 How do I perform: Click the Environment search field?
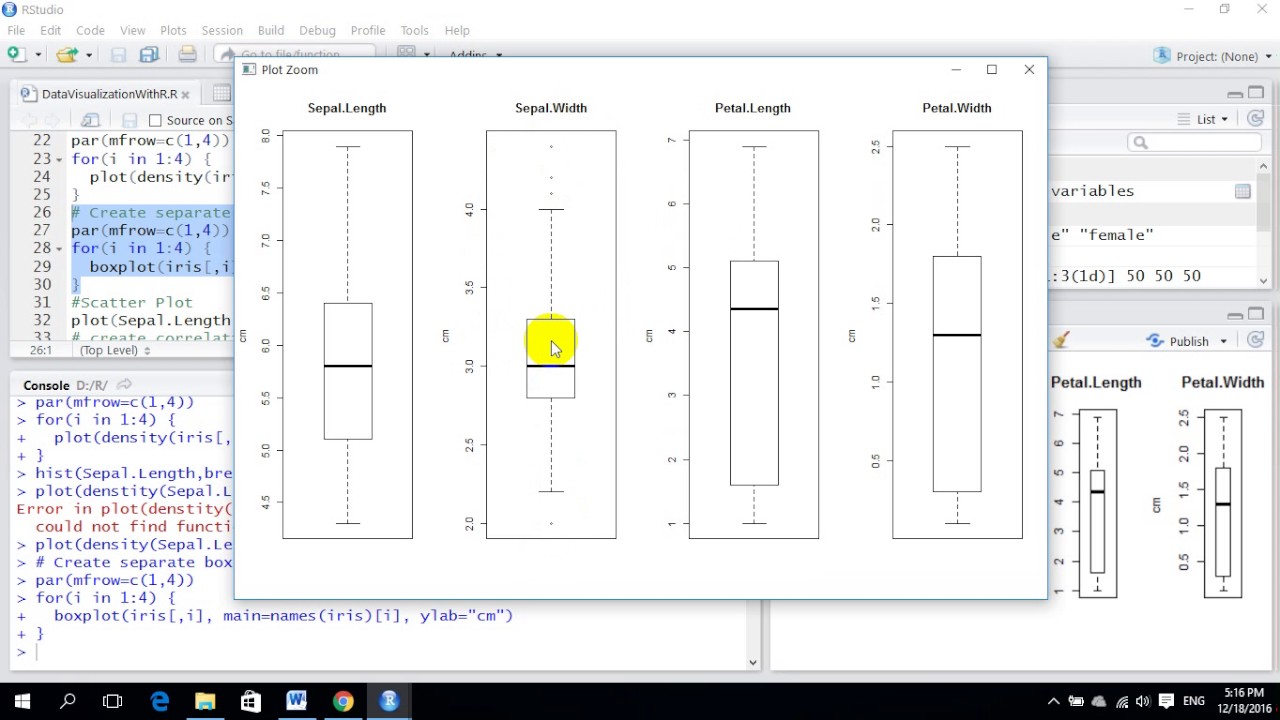1194,143
